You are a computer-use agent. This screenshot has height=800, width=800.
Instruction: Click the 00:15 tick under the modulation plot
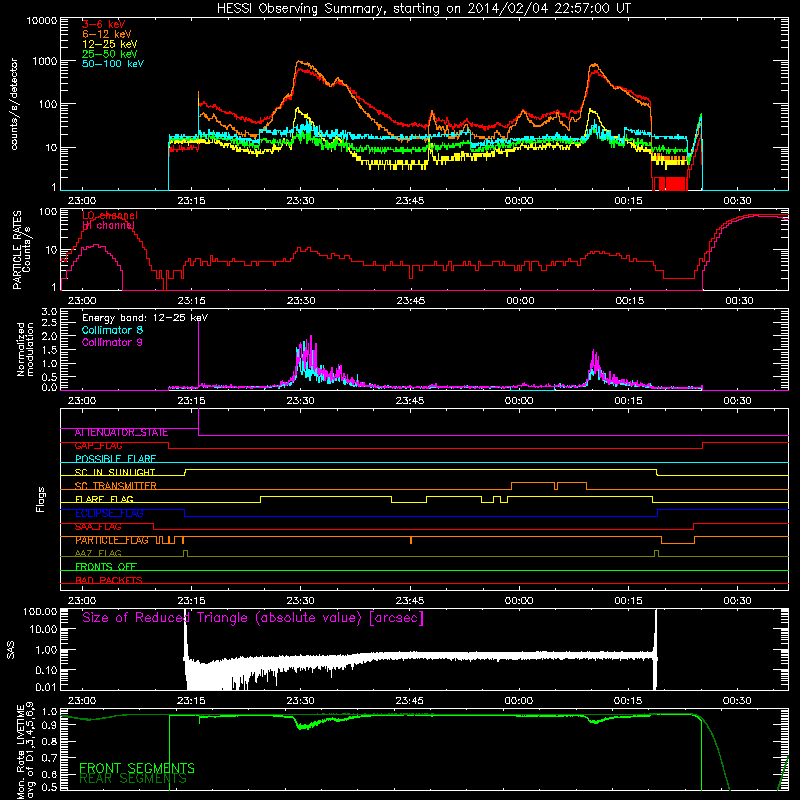(x=628, y=401)
